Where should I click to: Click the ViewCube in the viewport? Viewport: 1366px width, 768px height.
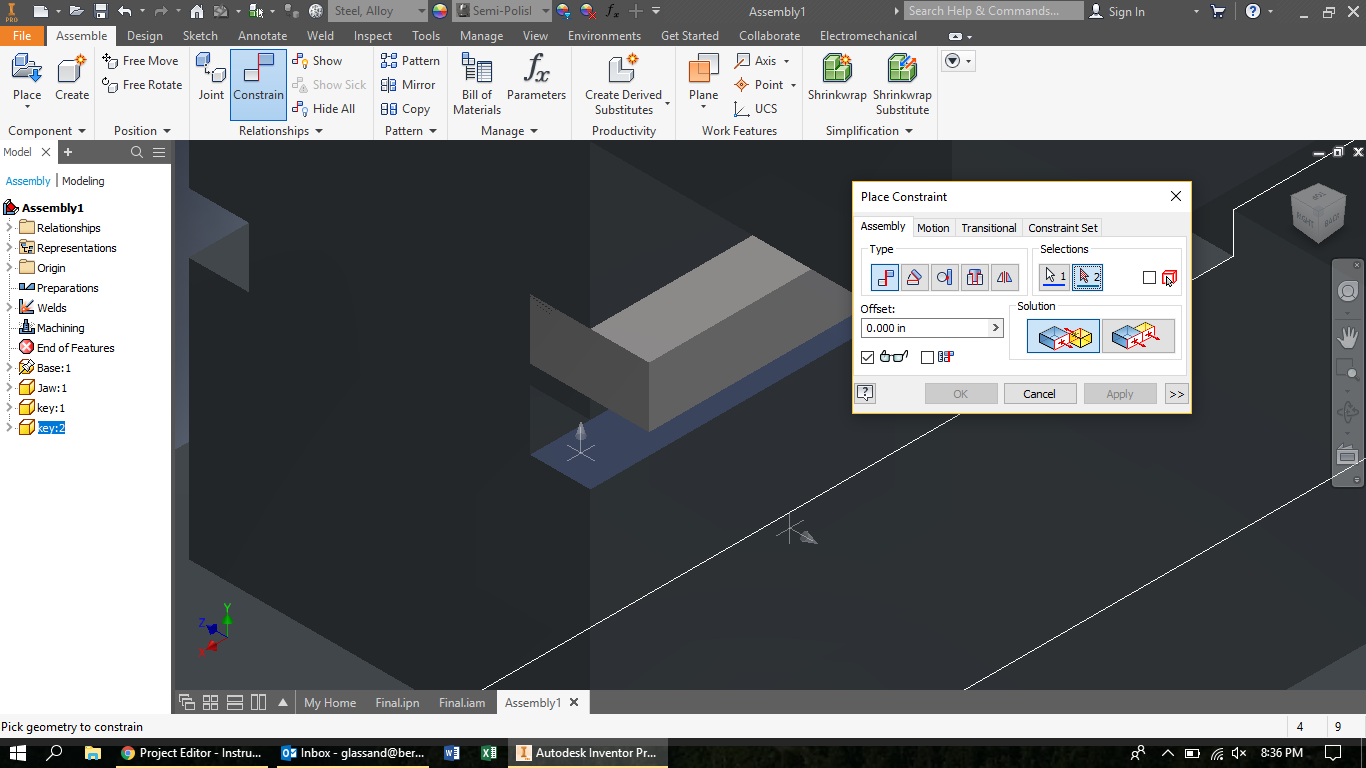click(x=1318, y=215)
